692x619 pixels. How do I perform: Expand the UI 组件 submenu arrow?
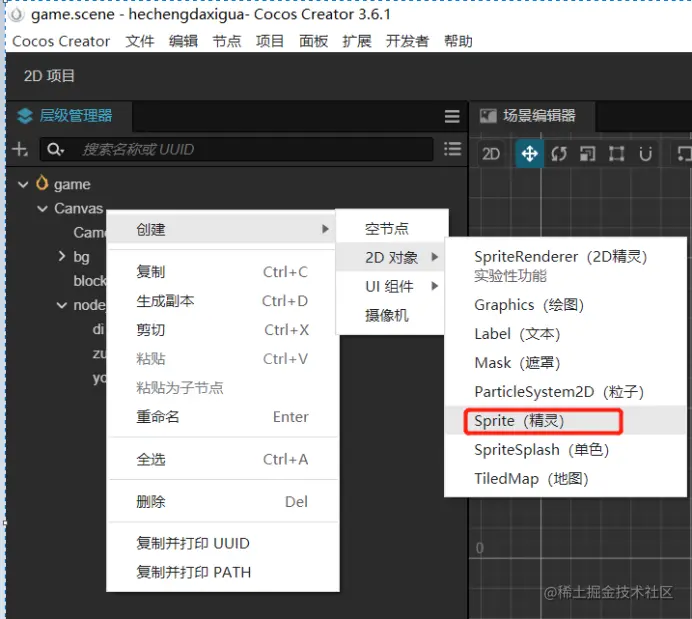(435, 286)
